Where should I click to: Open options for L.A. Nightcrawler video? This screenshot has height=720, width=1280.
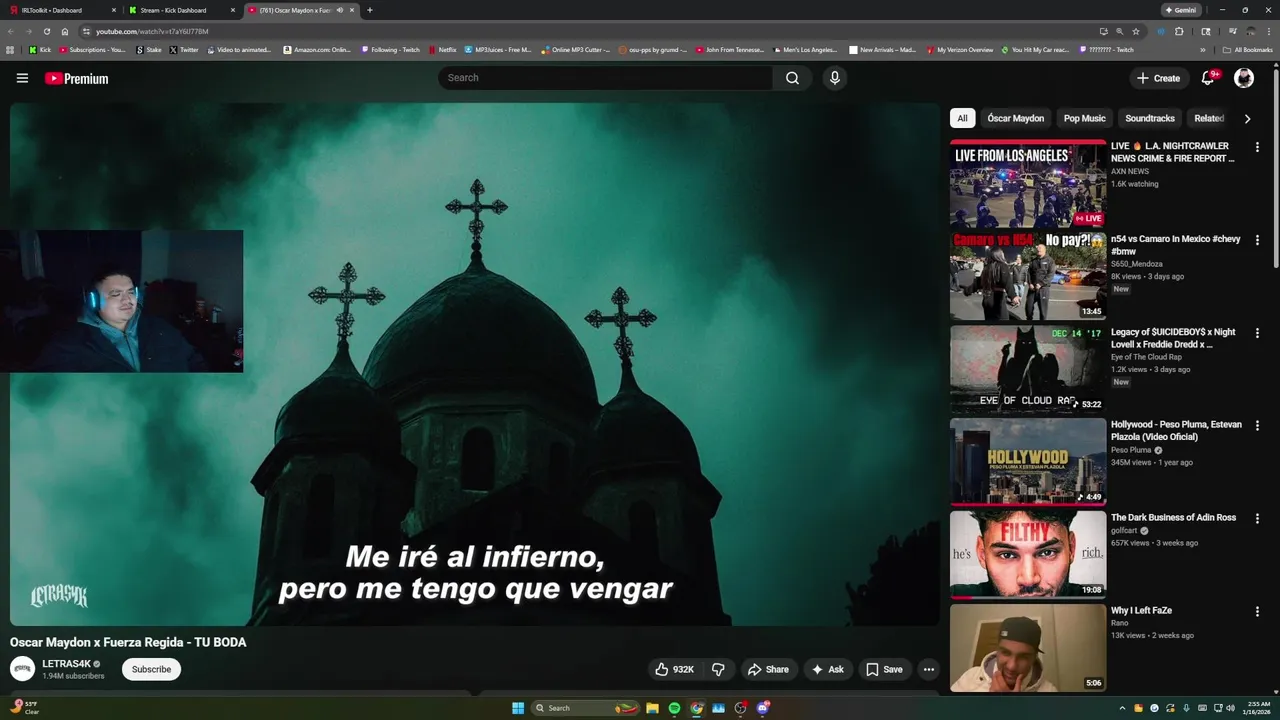(1257, 147)
